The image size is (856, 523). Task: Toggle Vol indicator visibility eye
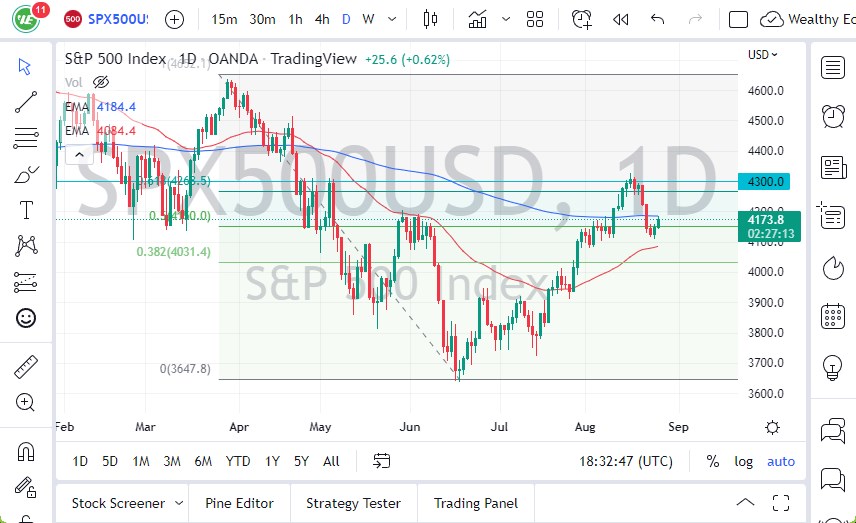[100, 82]
